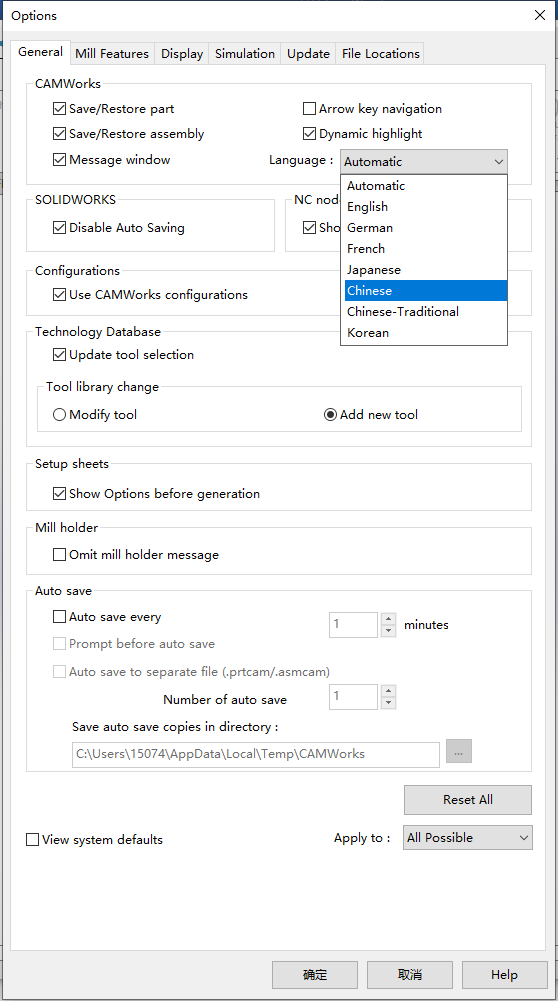This screenshot has height=1001, width=558.
Task: Open Help for options
Action: tap(504, 975)
